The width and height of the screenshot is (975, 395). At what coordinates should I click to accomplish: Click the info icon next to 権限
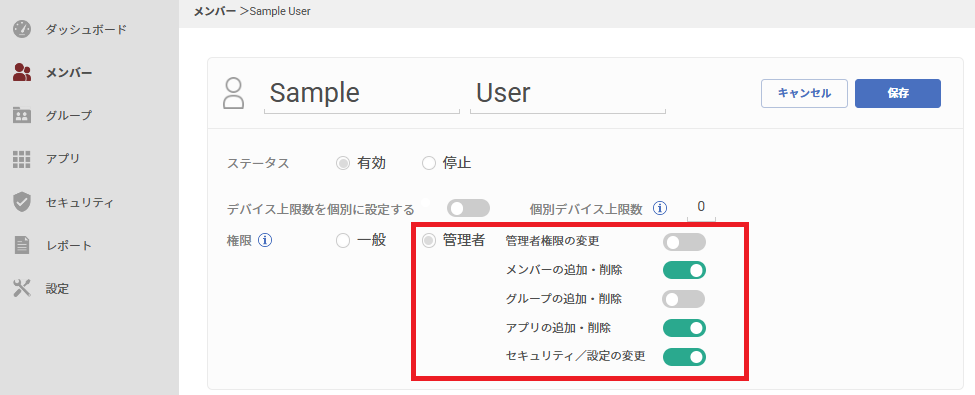pyautogui.click(x=265, y=240)
